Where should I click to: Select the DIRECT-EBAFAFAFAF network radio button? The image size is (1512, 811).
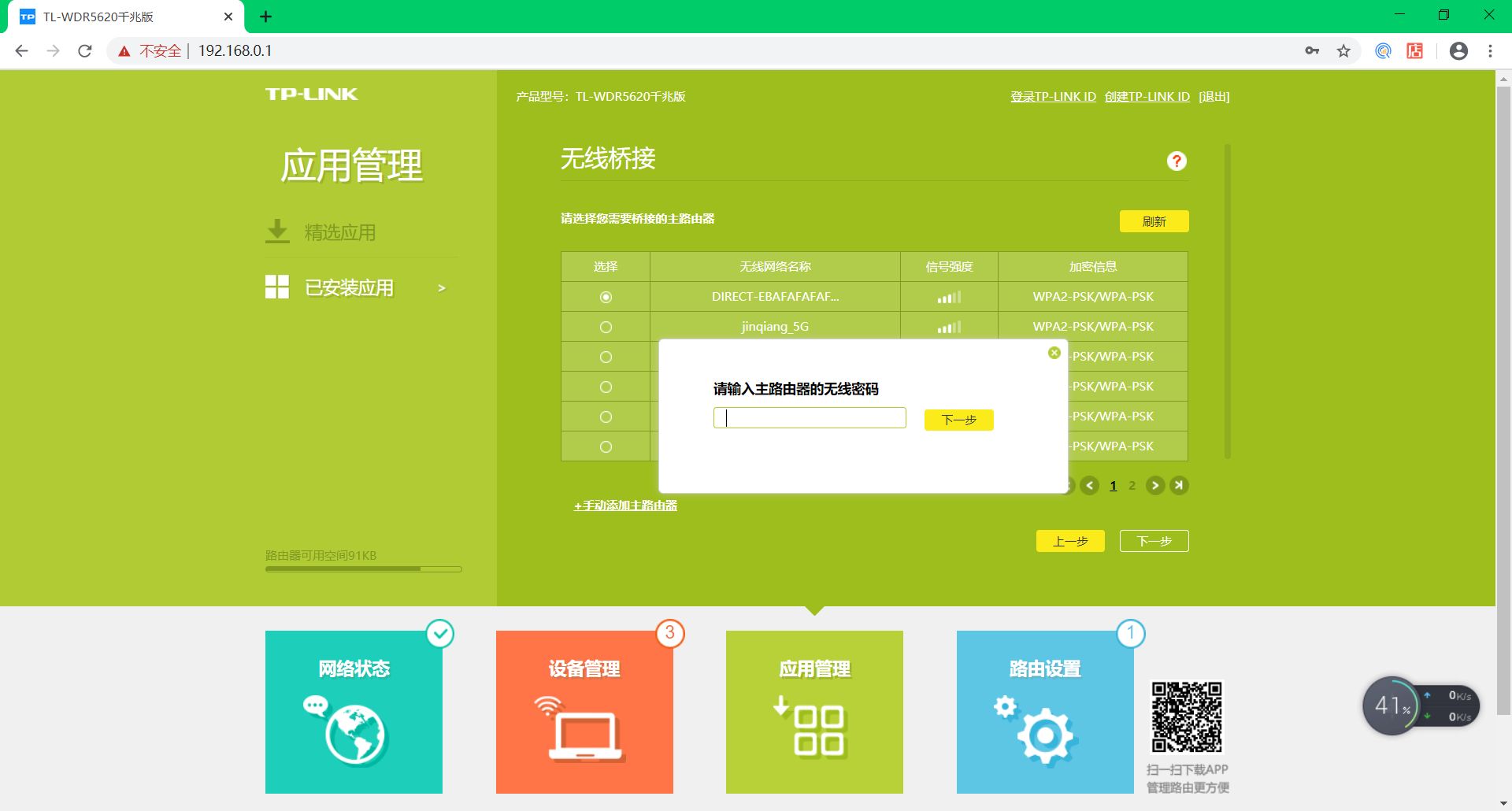click(x=606, y=297)
